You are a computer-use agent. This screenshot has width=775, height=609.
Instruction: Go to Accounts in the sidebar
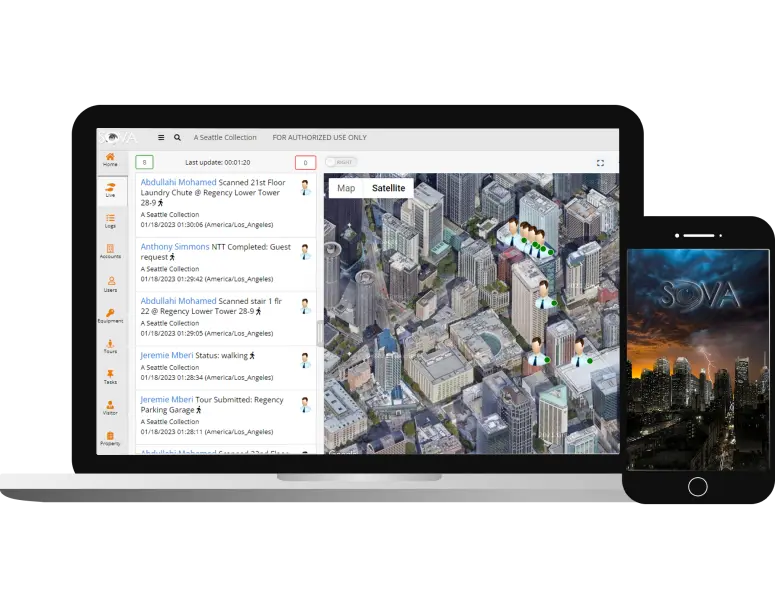pyautogui.click(x=110, y=251)
